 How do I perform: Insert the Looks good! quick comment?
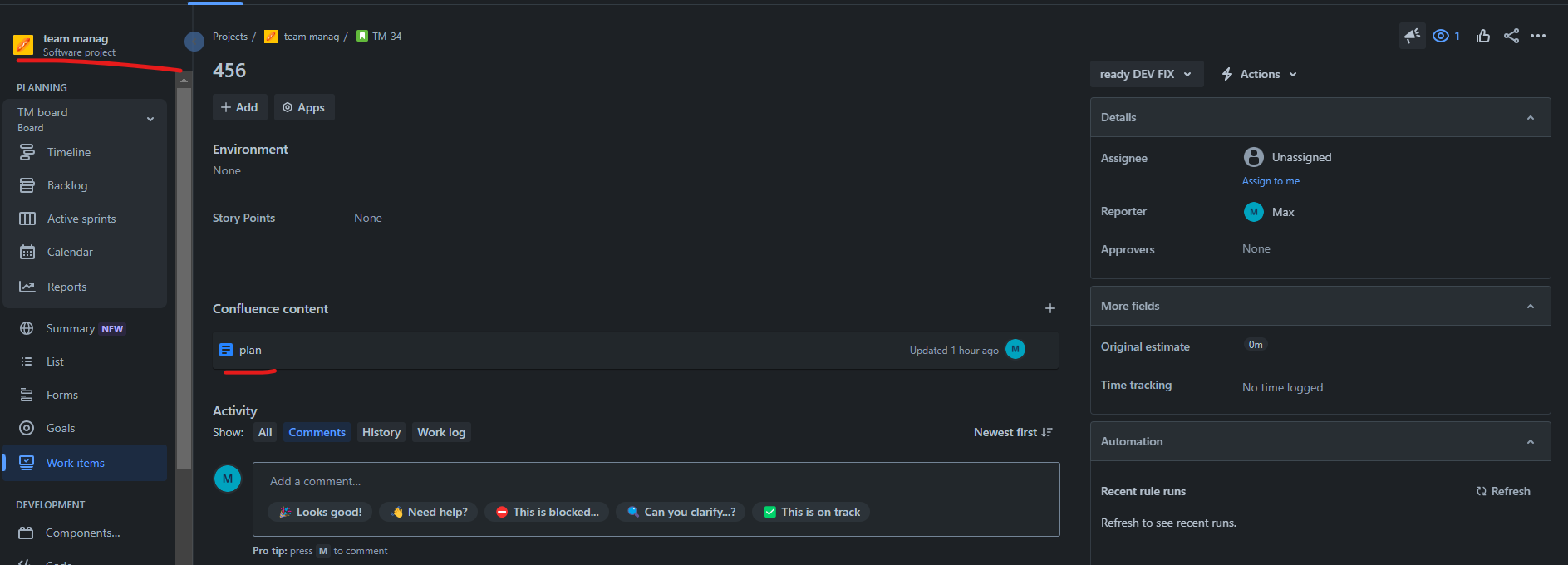click(321, 512)
